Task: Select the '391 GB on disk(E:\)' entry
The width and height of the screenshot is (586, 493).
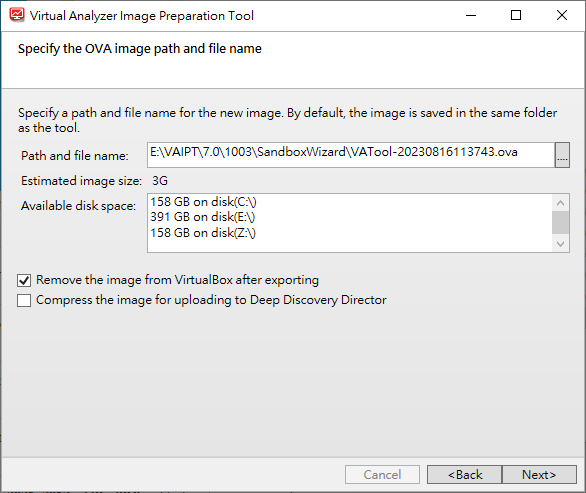Action: point(203,217)
